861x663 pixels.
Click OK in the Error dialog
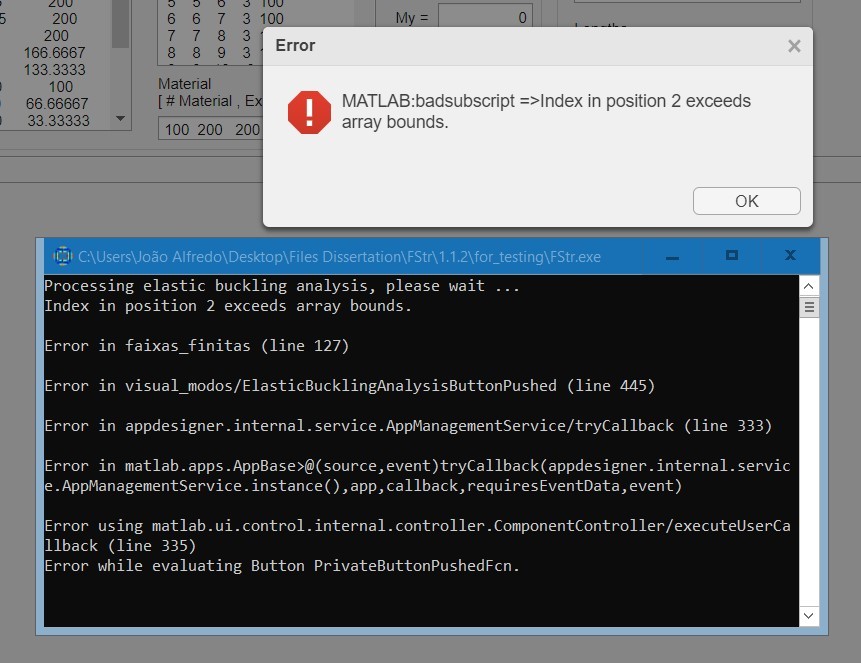746,201
